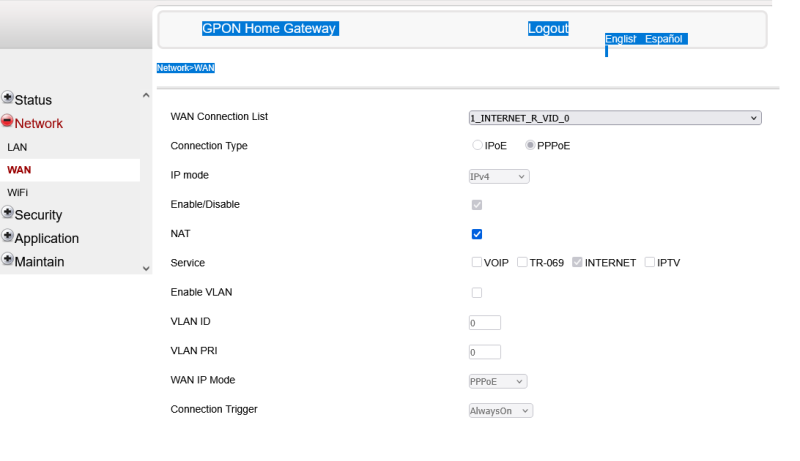Switch language to English
The height and width of the screenshot is (461, 800).
point(621,39)
